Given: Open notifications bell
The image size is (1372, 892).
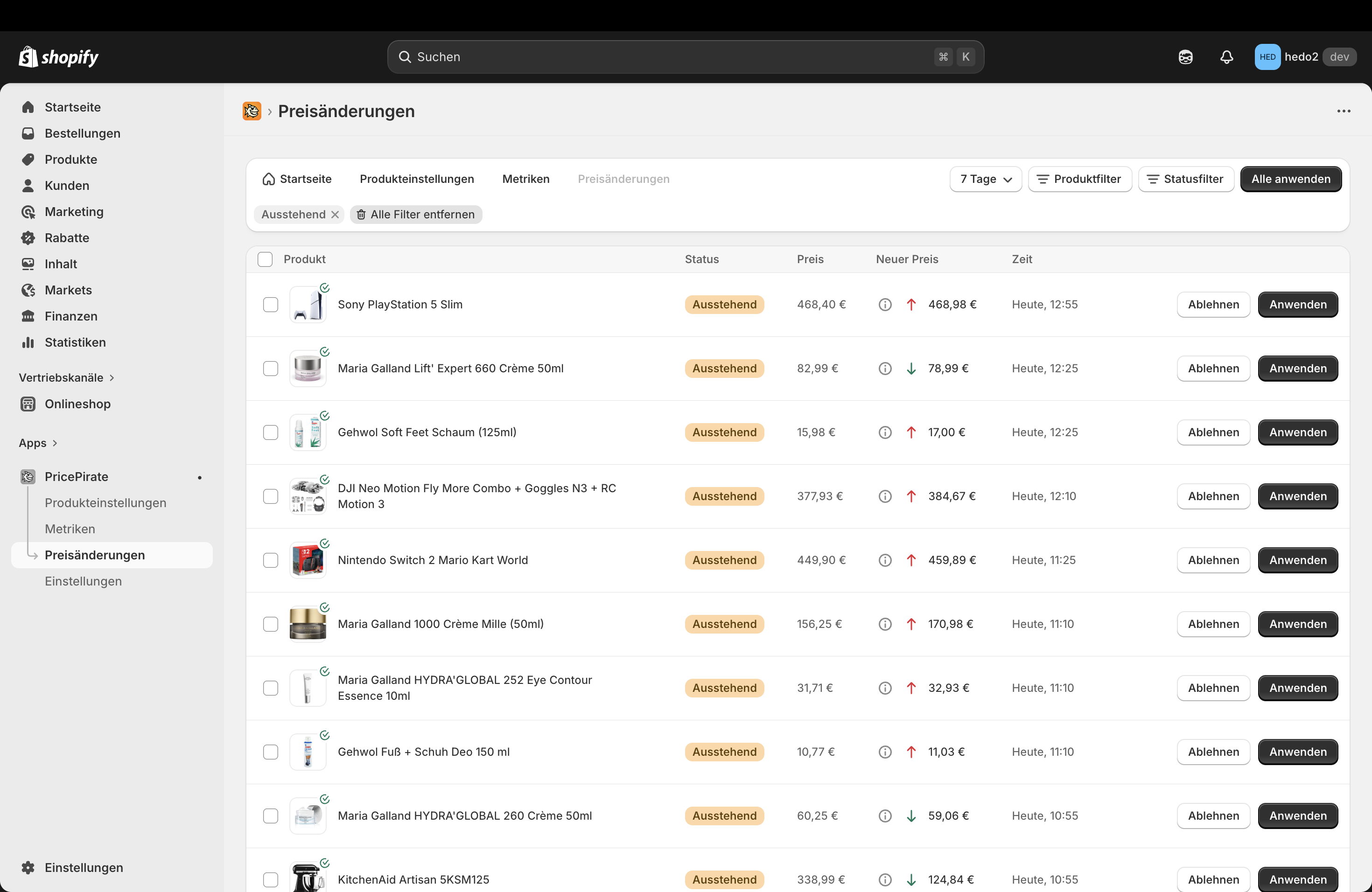Looking at the screenshot, I should point(1227,56).
